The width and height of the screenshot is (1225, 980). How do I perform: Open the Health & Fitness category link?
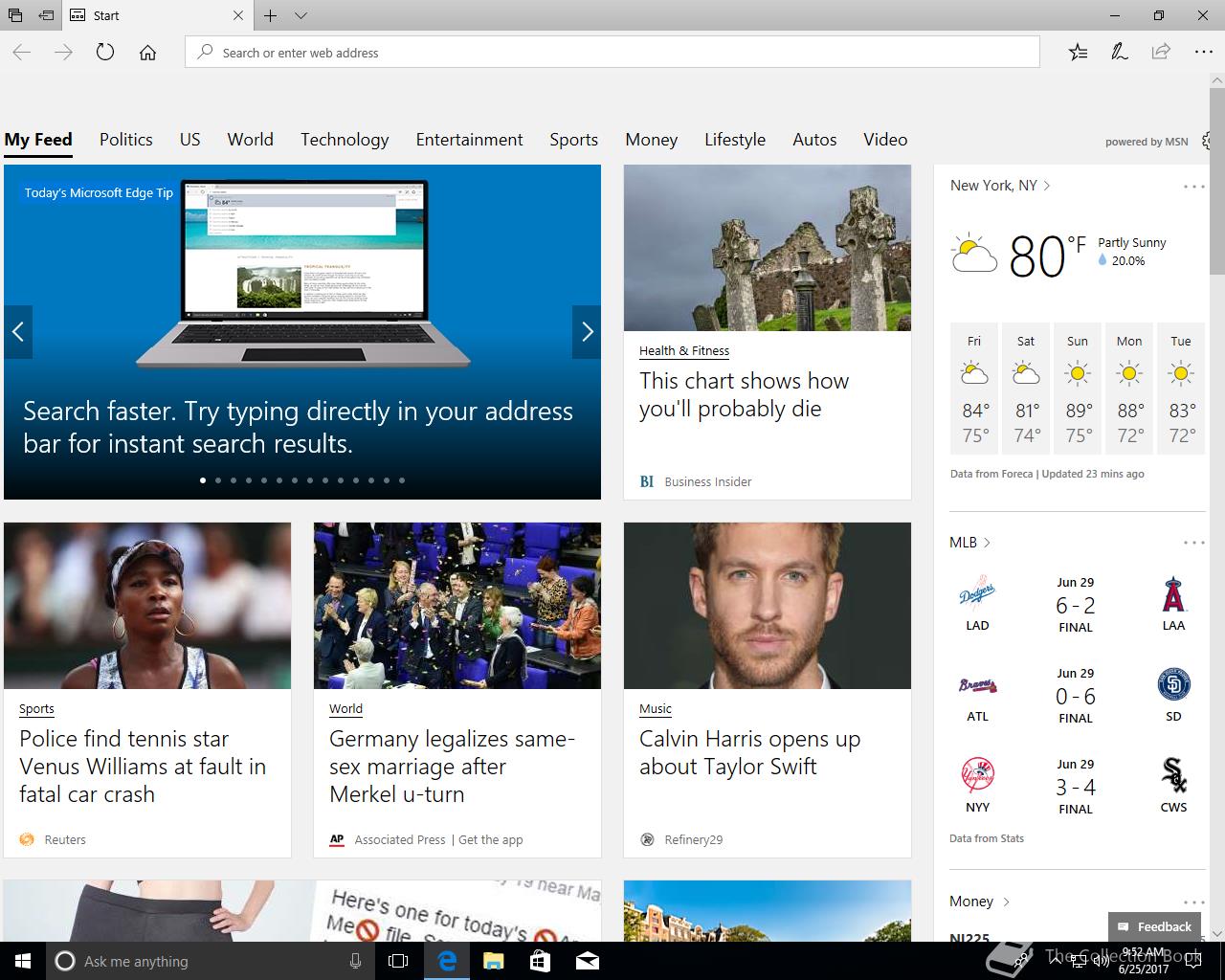[x=684, y=351]
